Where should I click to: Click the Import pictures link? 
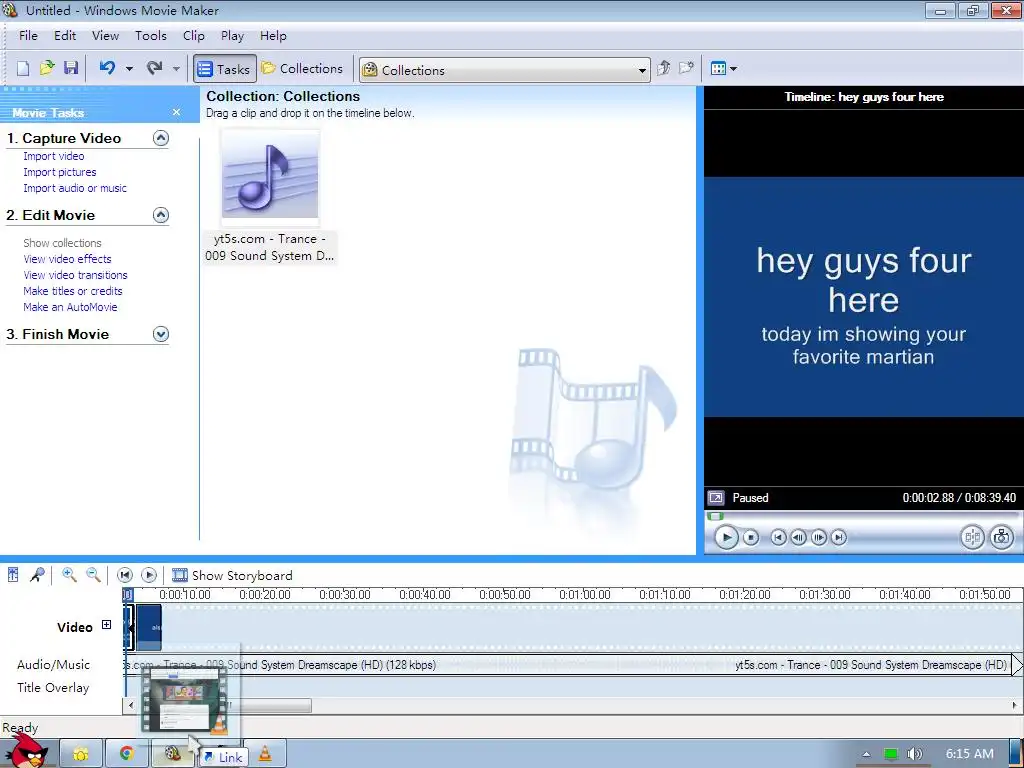59,172
